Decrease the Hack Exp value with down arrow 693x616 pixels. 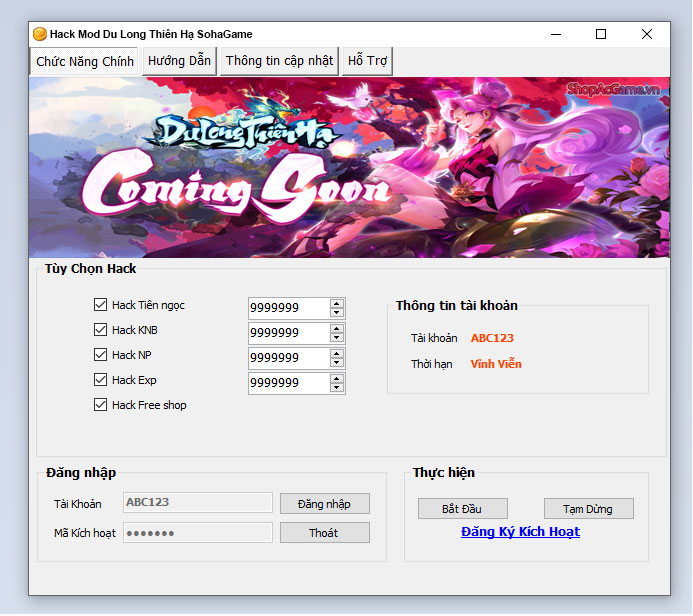[x=337, y=388]
